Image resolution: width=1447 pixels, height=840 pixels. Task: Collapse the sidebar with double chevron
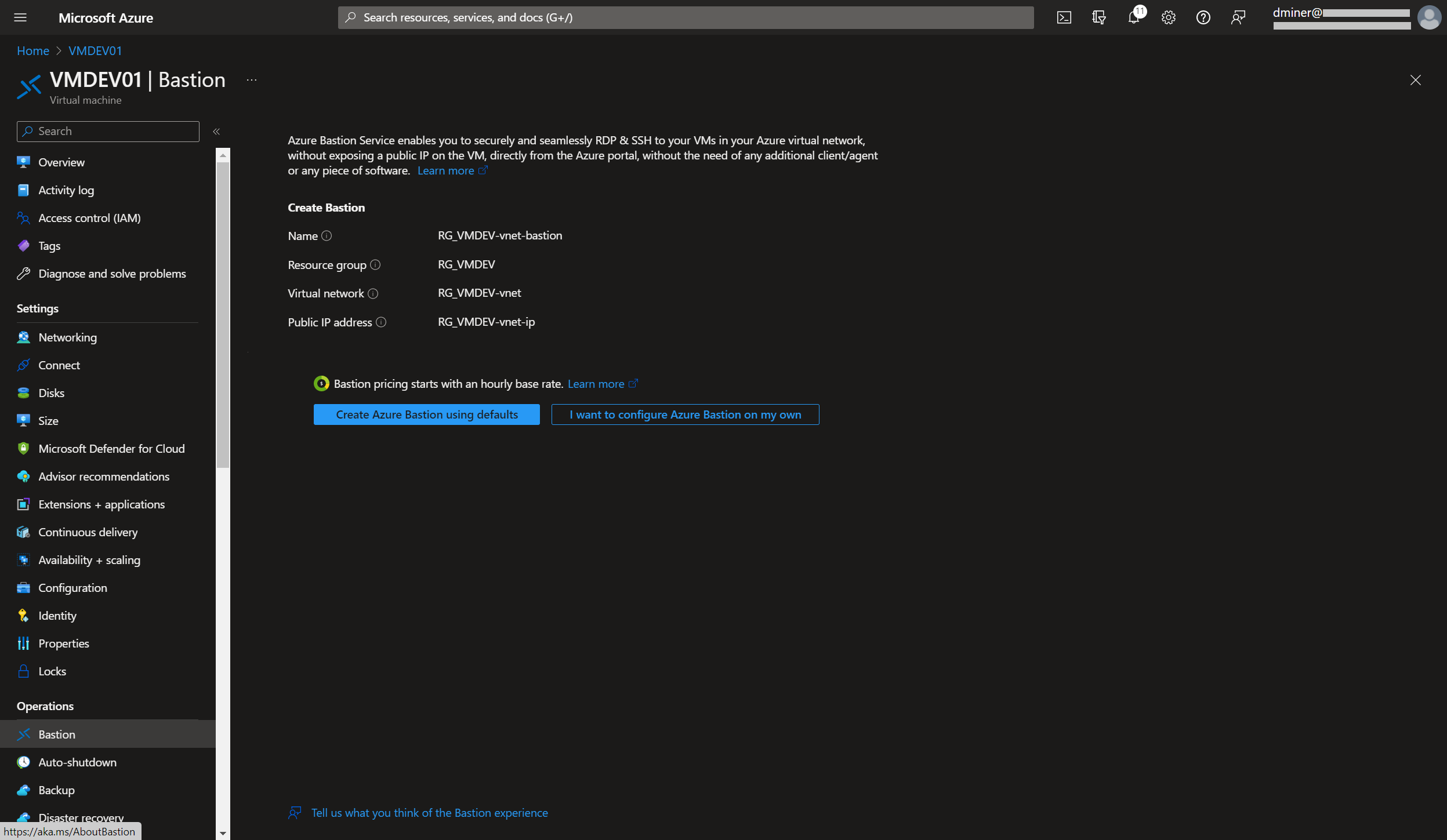coord(216,132)
